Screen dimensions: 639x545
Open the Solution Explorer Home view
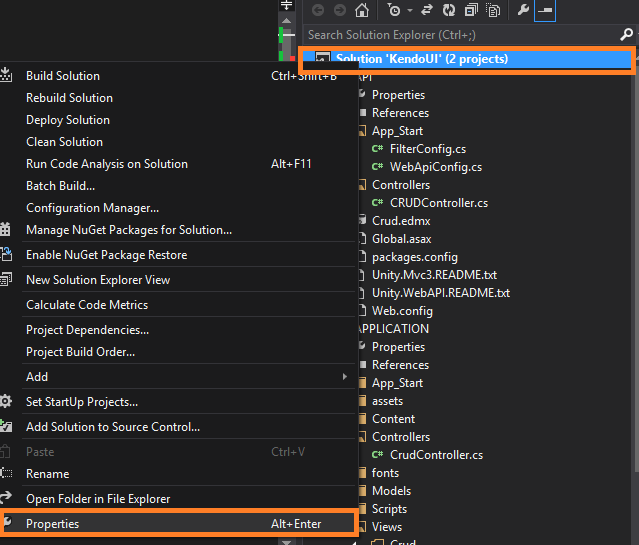click(x=361, y=10)
